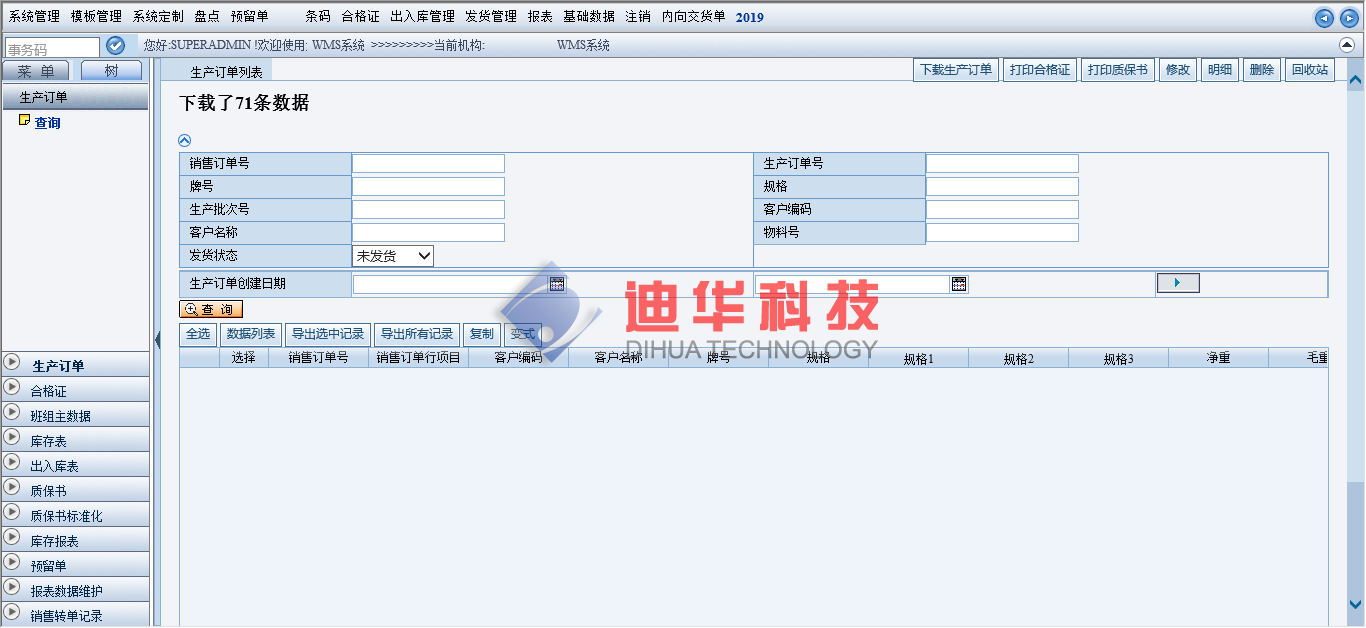Click the 打印质保书 button

pyautogui.click(x=1118, y=70)
